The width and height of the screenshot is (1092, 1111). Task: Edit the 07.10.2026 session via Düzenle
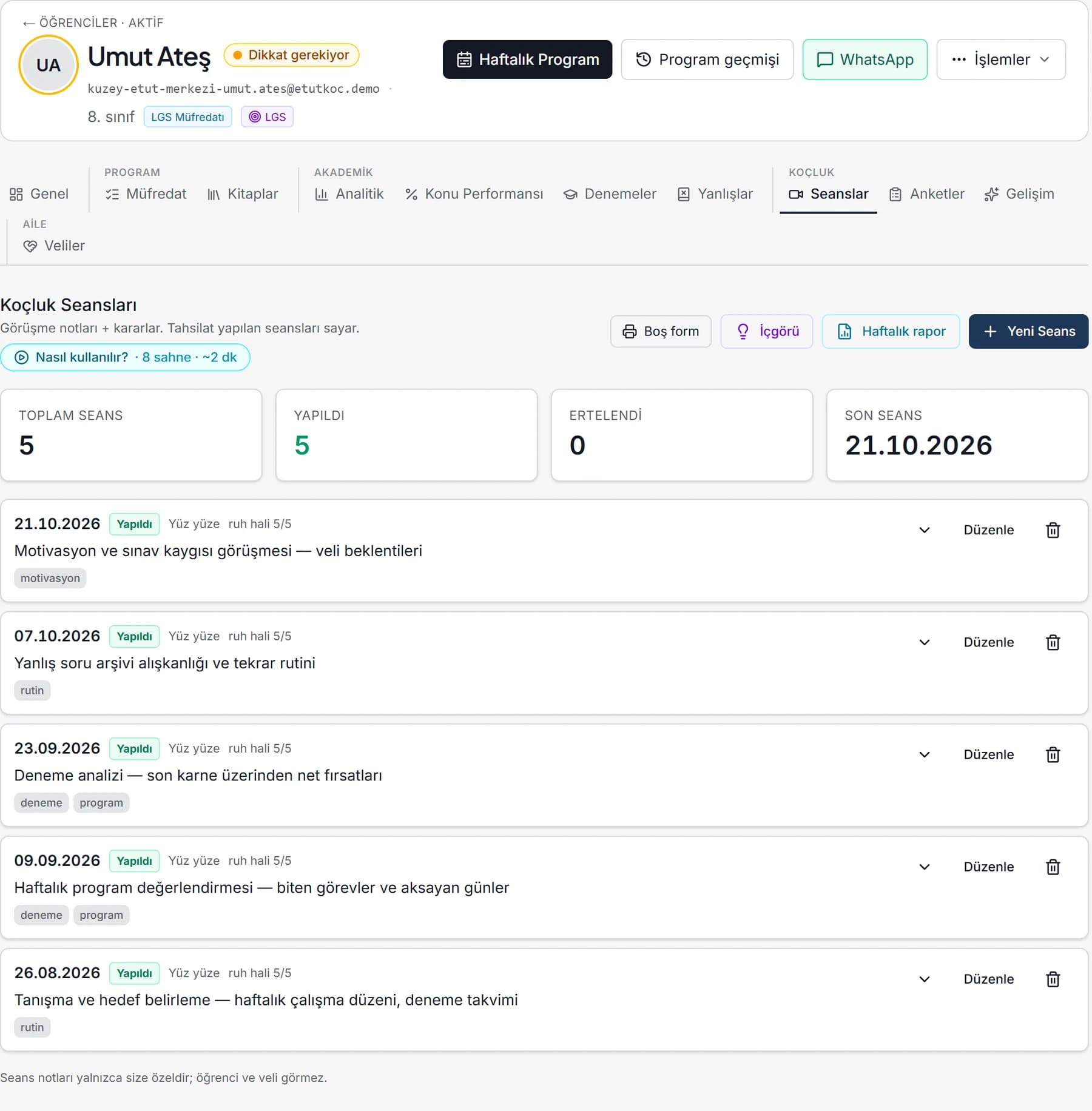click(988, 642)
